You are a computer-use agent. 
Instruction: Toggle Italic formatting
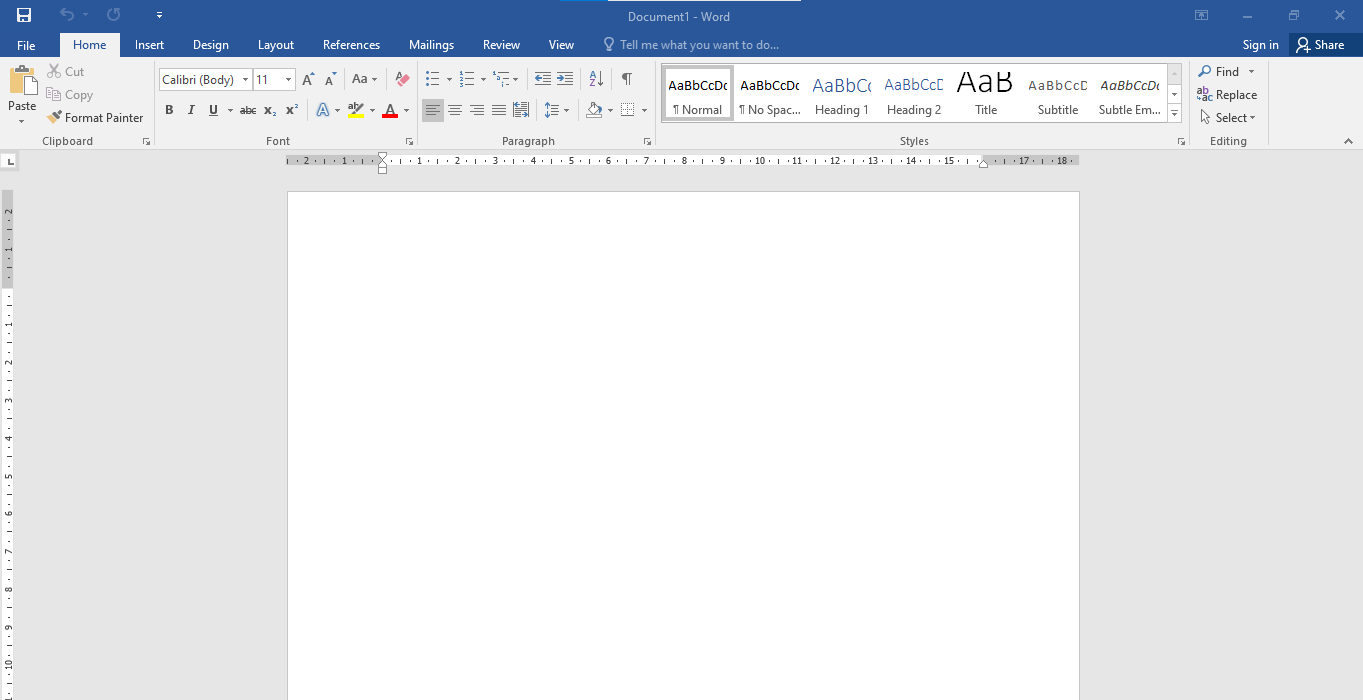pos(191,110)
